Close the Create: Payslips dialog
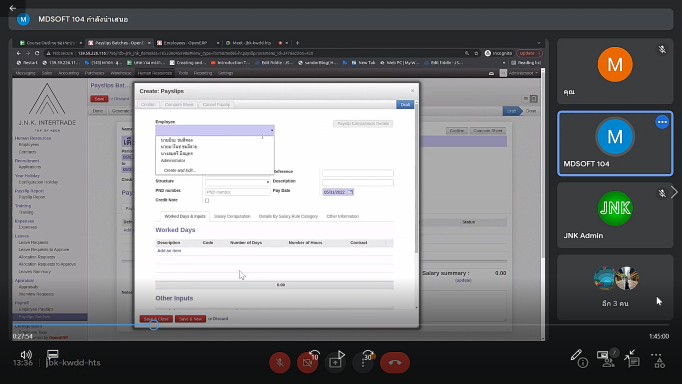This screenshot has width=682, height=384. (x=412, y=90)
